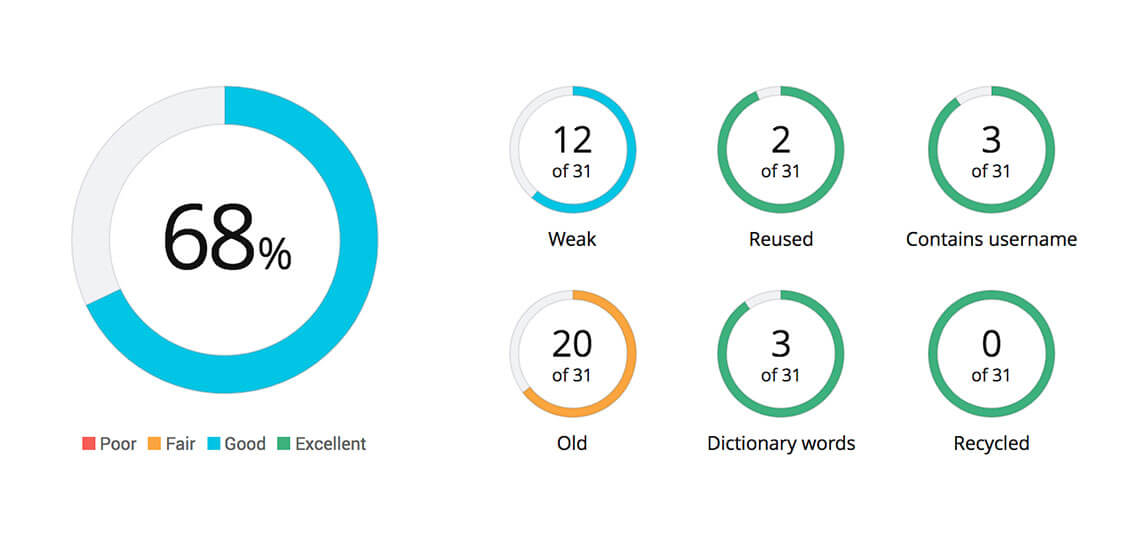Toggle the Poor legend text

[118, 444]
